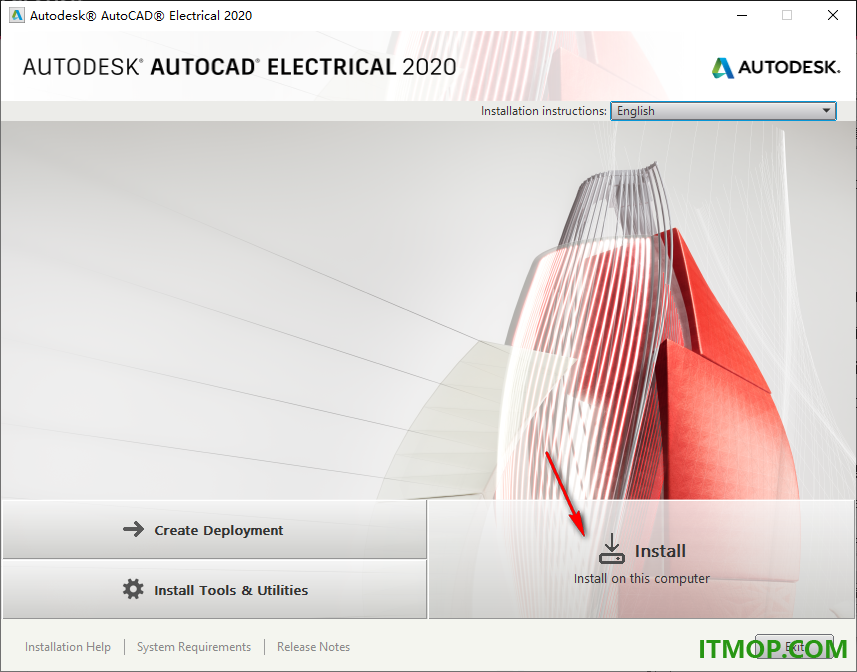
Task: Open the Installation instructions language dropdown
Action: pyautogui.click(x=723, y=111)
